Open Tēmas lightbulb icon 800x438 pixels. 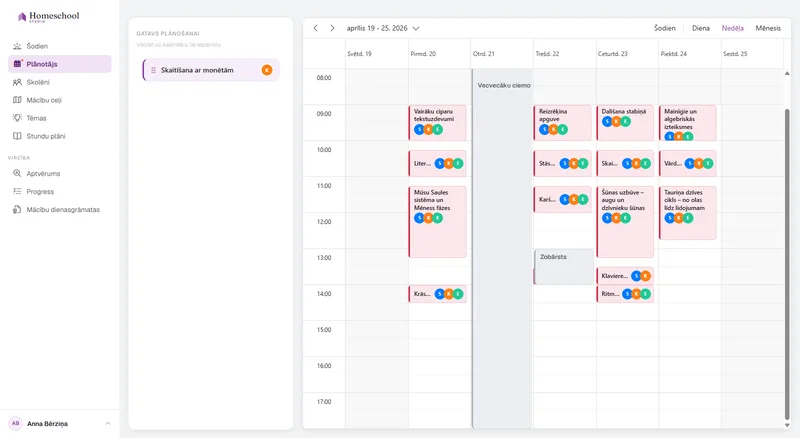coord(17,118)
